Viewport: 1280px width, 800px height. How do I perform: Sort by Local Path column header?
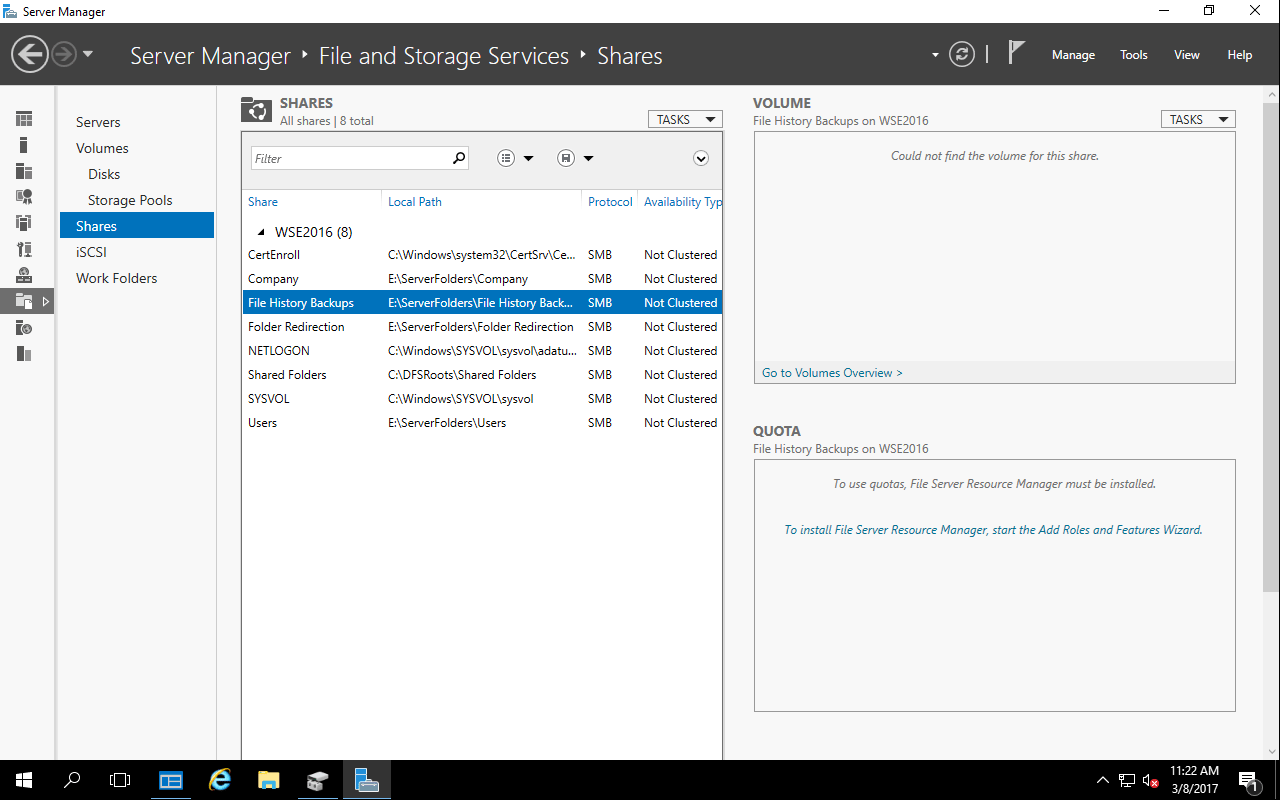pos(415,201)
